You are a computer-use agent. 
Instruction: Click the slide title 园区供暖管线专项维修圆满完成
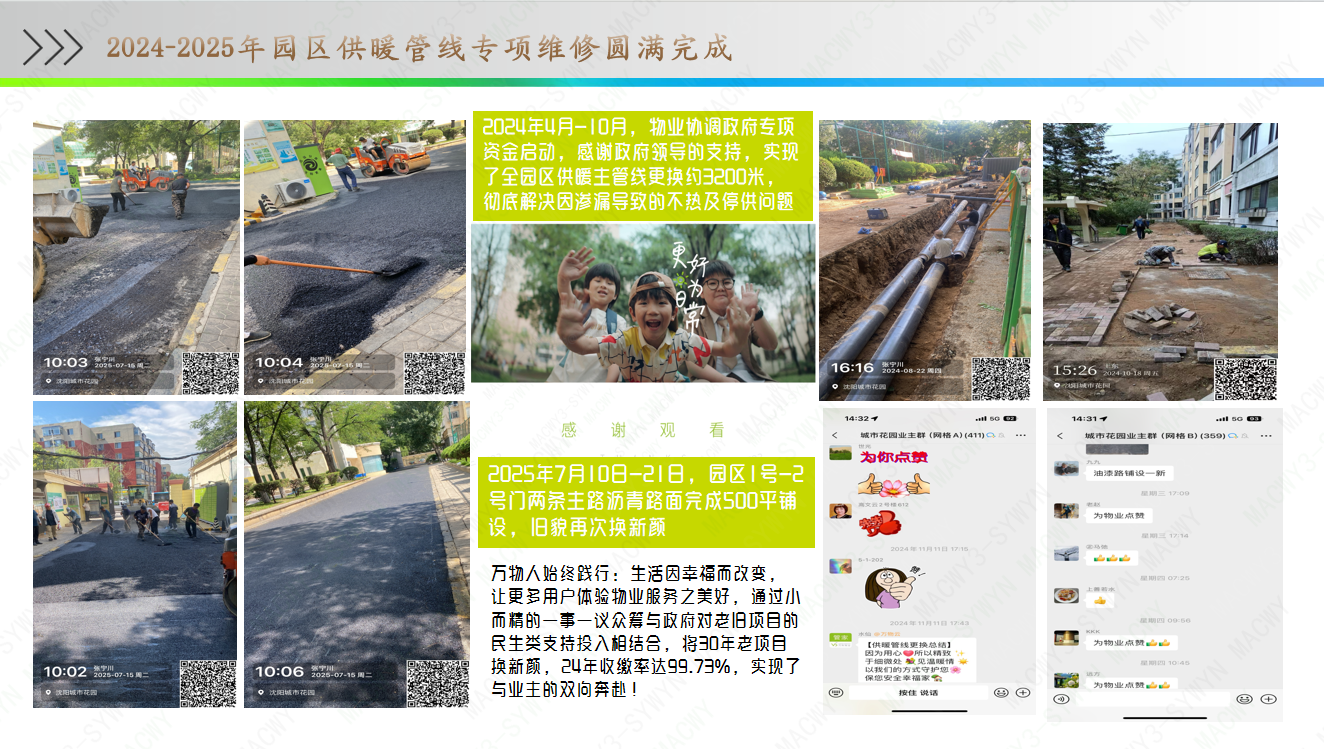[419, 48]
